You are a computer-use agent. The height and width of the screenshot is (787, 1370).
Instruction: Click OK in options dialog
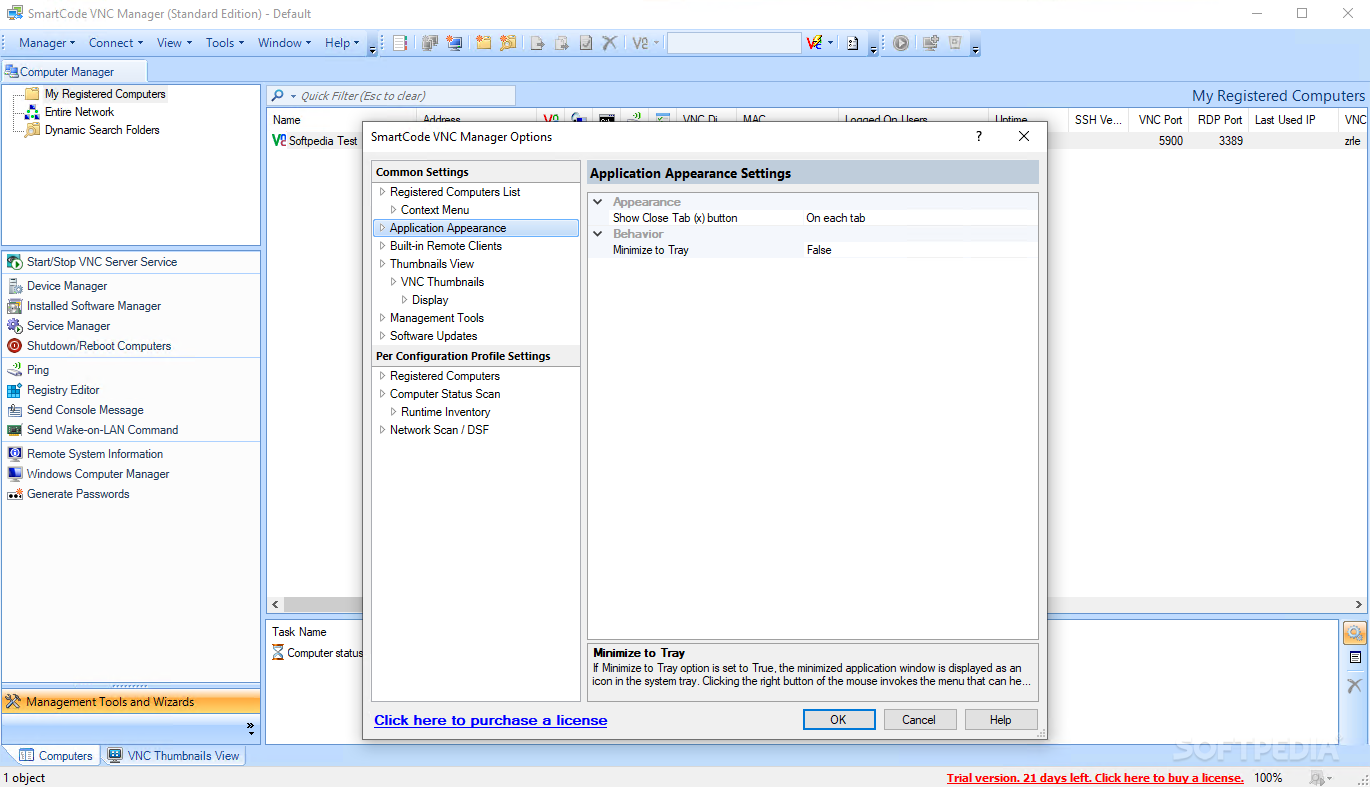click(839, 720)
